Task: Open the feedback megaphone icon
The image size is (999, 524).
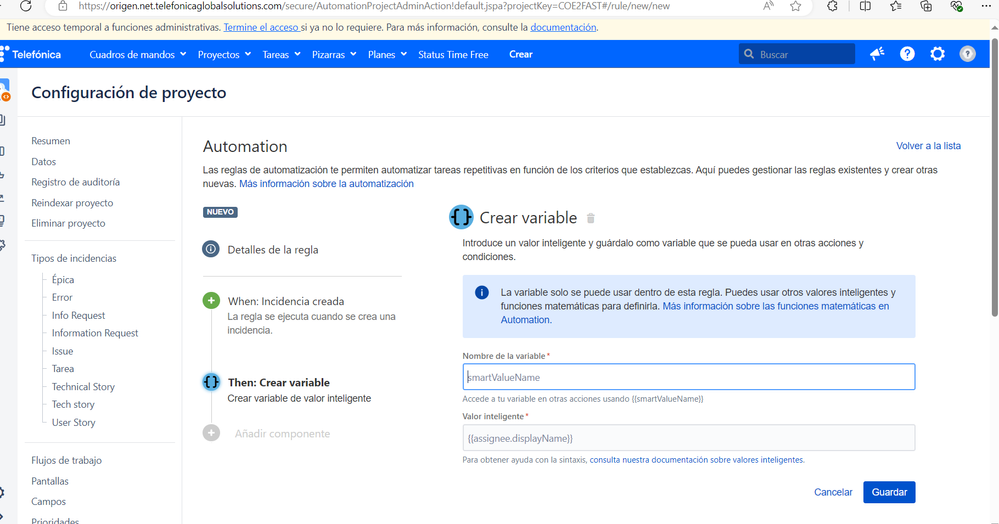Action: [877, 54]
